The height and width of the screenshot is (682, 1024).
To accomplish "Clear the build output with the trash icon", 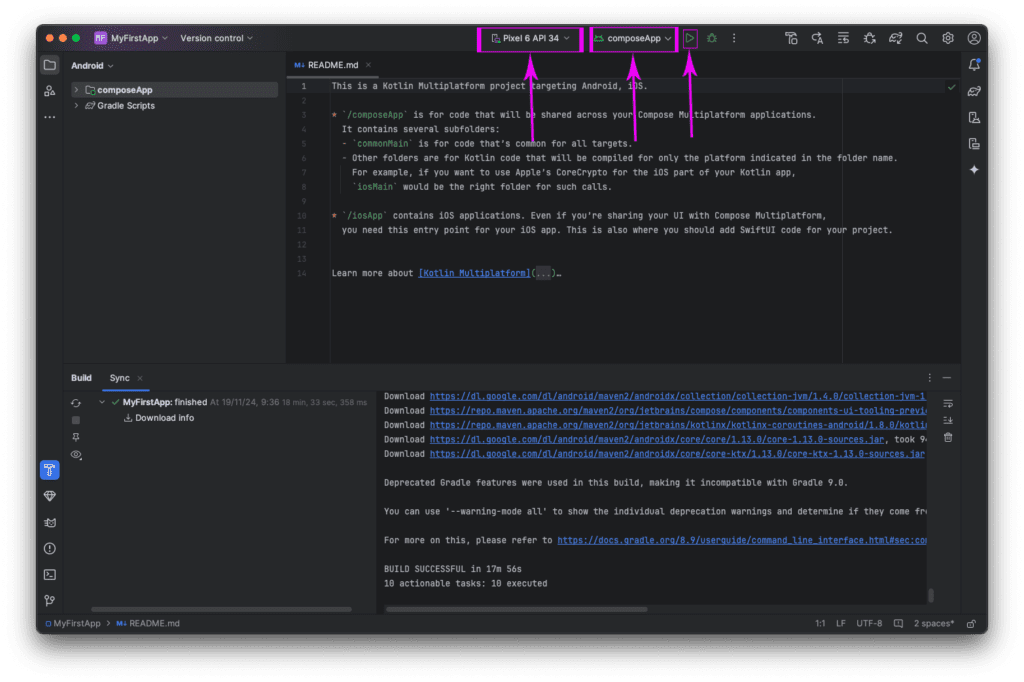I will [x=948, y=437].
